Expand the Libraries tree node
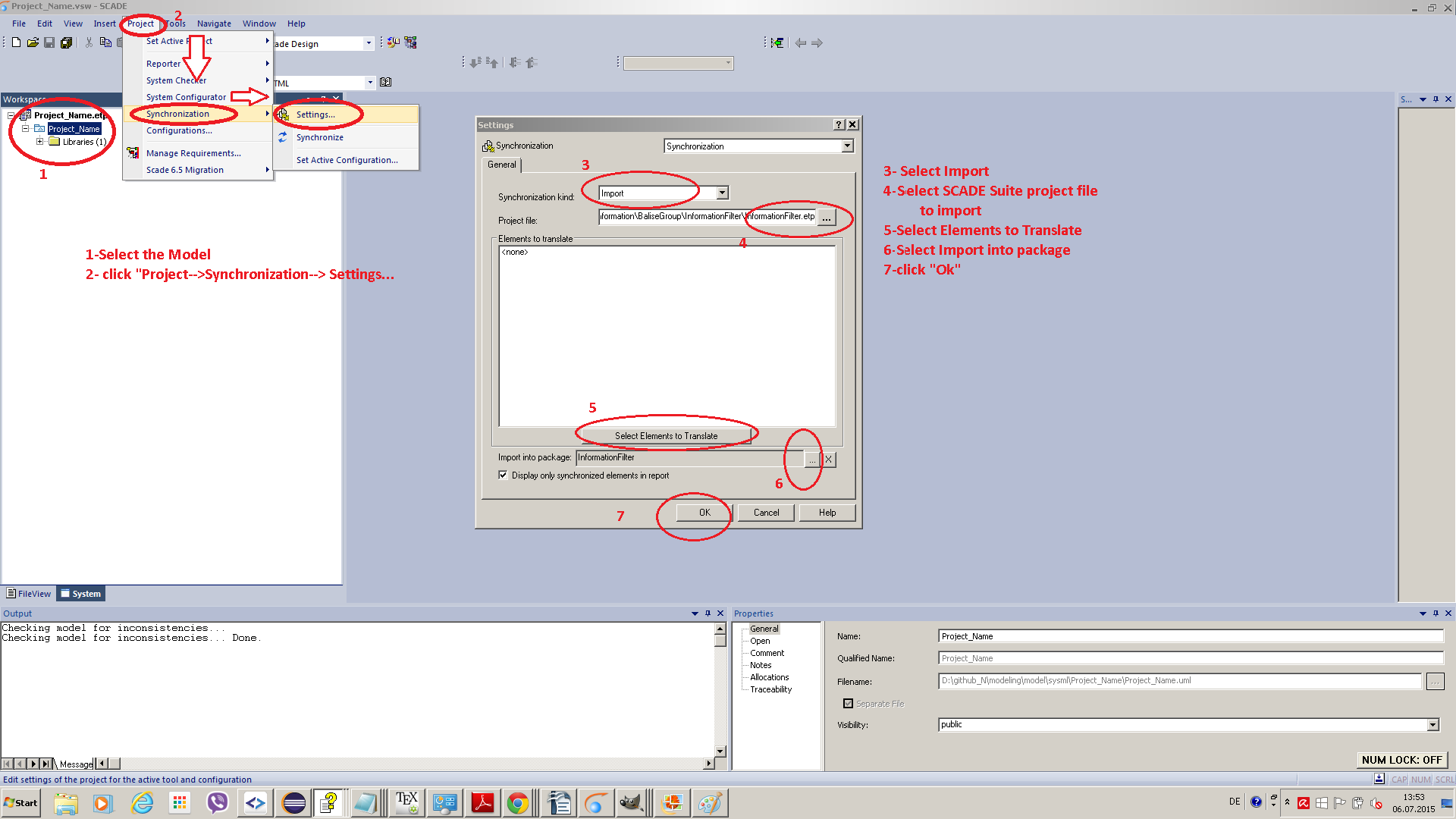Viewport: 1456px width, 819px height. point(39,142)
